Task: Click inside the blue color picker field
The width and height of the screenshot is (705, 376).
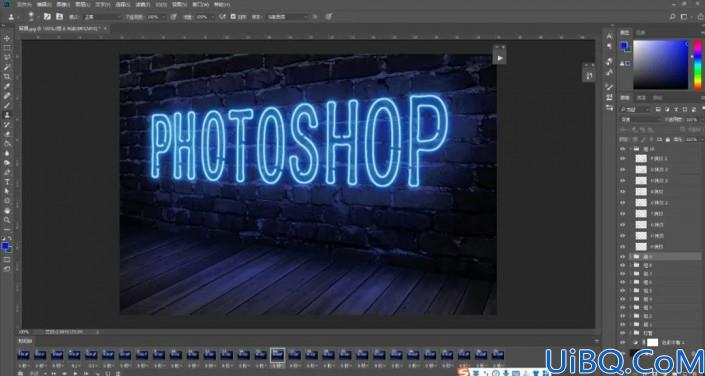Action: [660, 65]
